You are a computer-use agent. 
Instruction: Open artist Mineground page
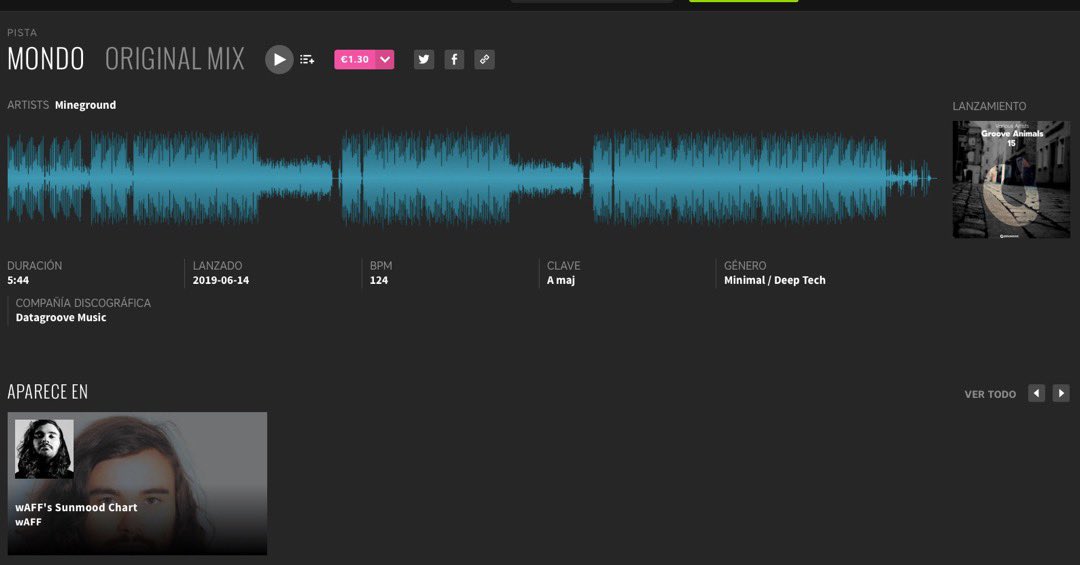click(85, 105)
